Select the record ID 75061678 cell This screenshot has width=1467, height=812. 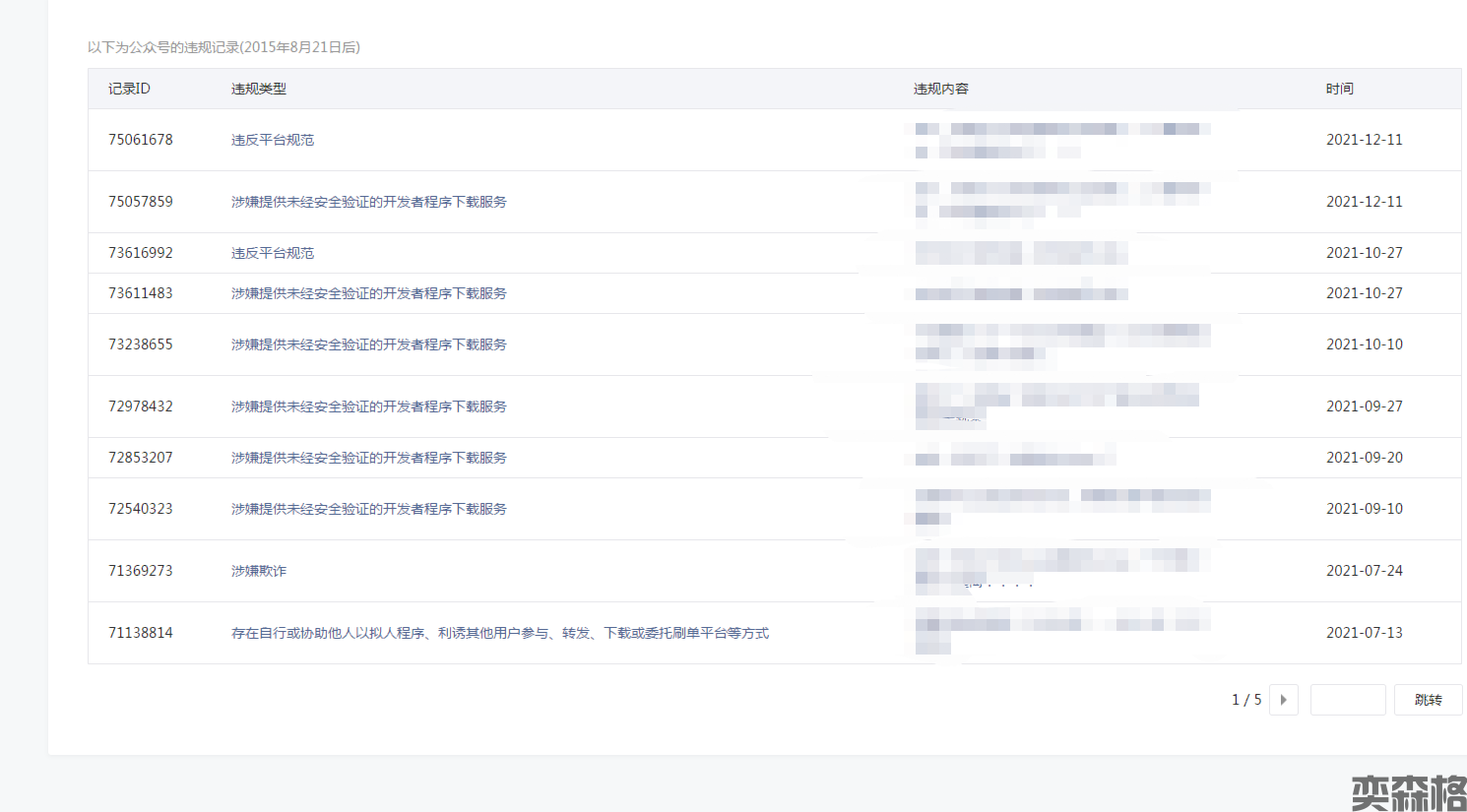141,140
